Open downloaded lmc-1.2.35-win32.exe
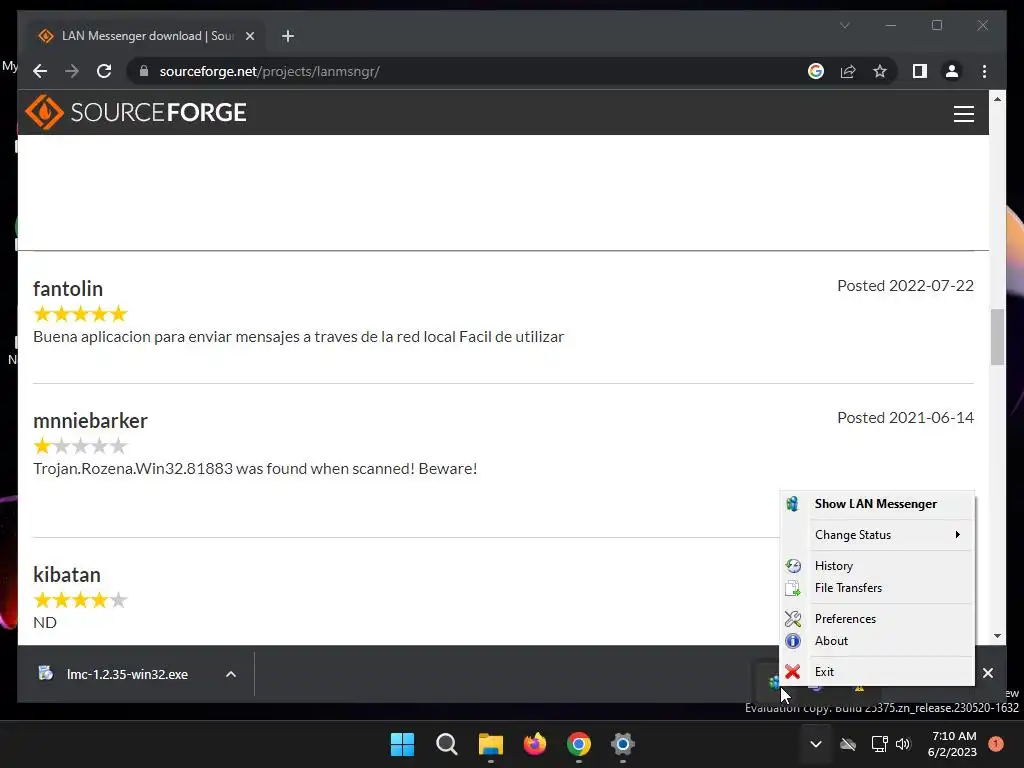Image resolution: width=1024 pixels, height=768 pixels. [127, 674]
